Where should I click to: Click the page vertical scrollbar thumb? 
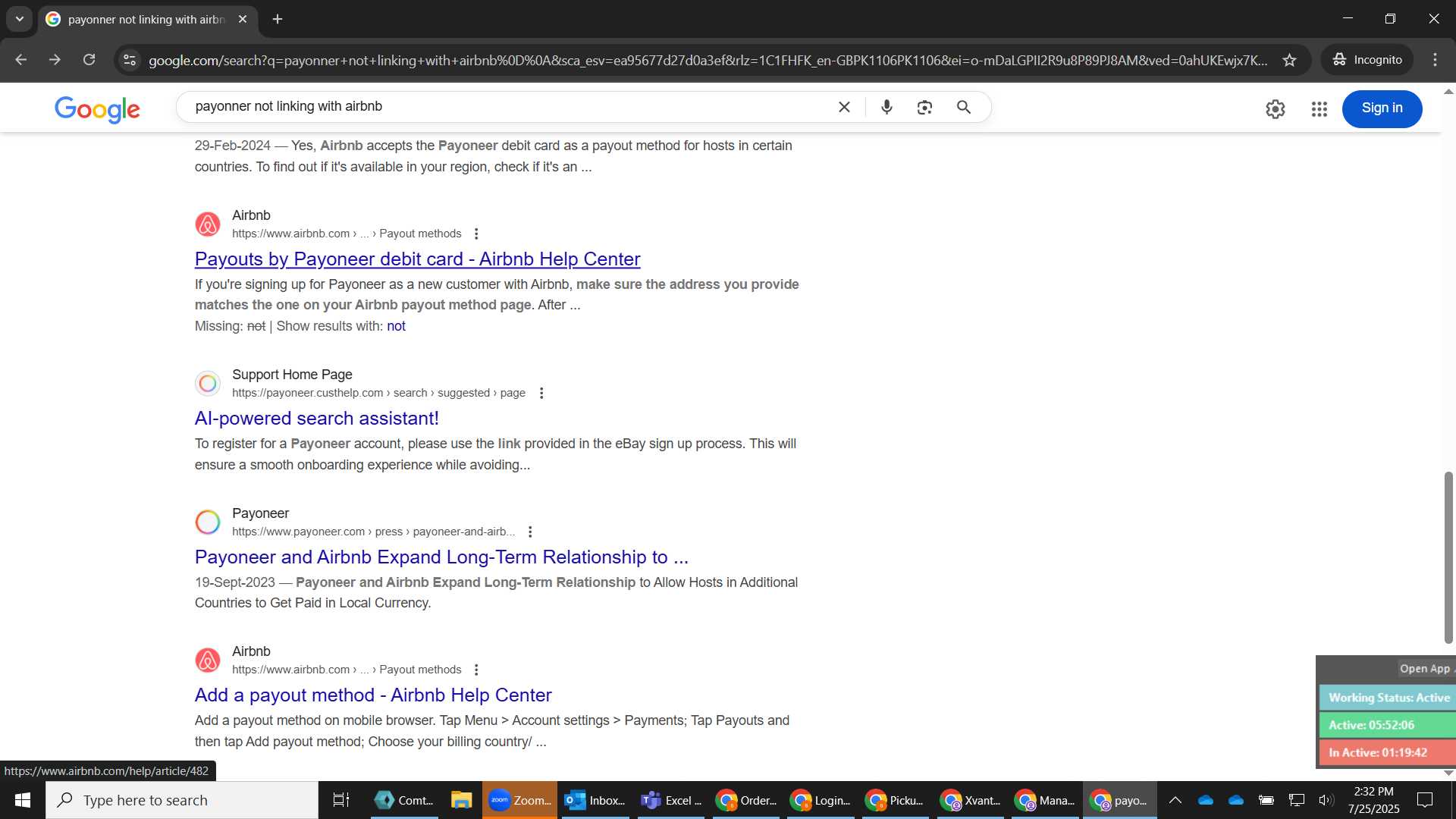[1448, 557]
